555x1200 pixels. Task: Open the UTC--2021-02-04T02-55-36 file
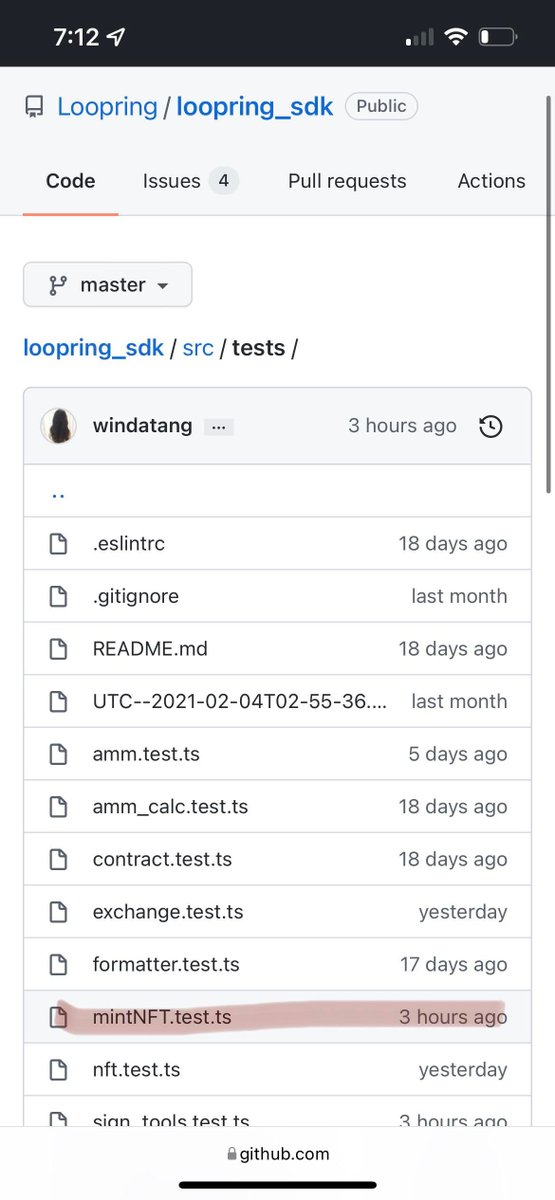(238, 701)
